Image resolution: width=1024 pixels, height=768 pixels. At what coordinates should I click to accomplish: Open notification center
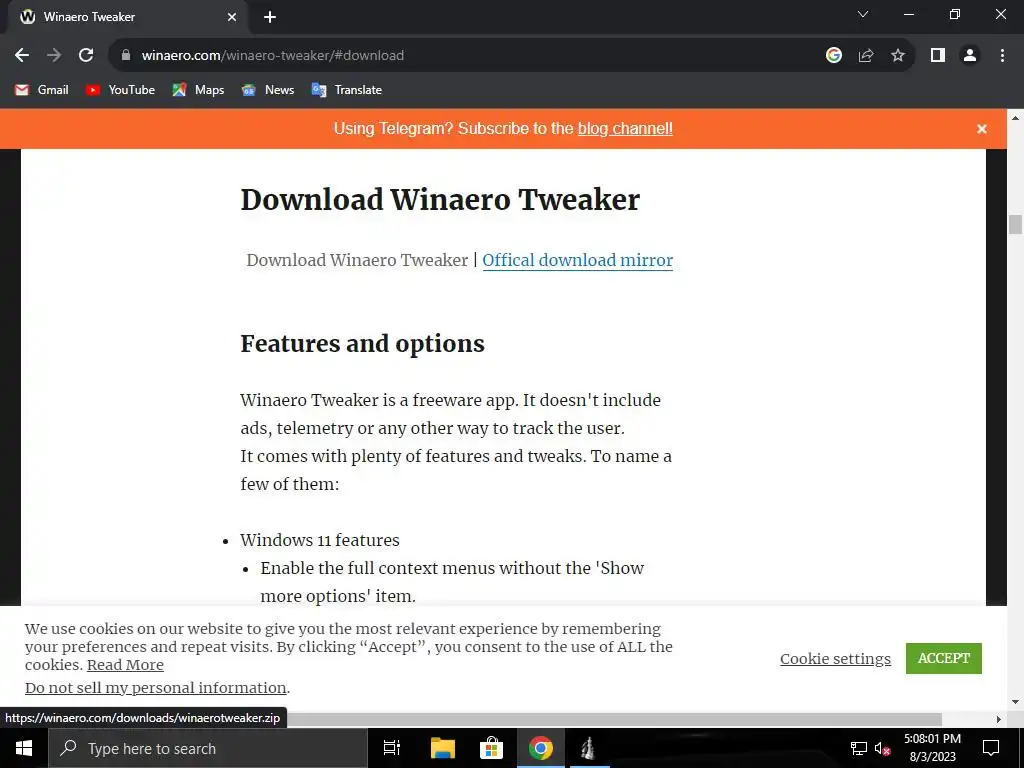991,748
